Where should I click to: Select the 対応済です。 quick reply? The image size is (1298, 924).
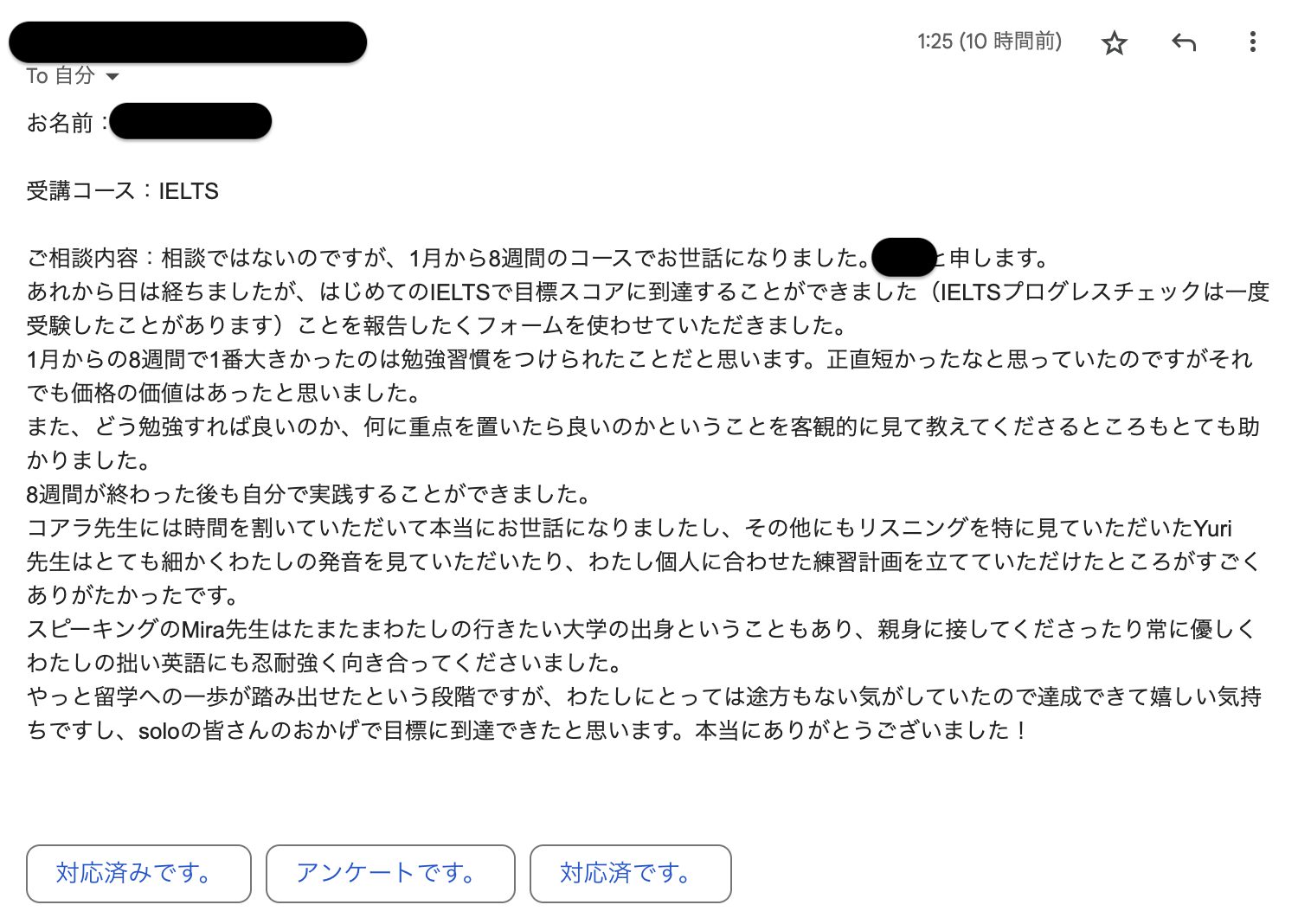click(630, 873)
